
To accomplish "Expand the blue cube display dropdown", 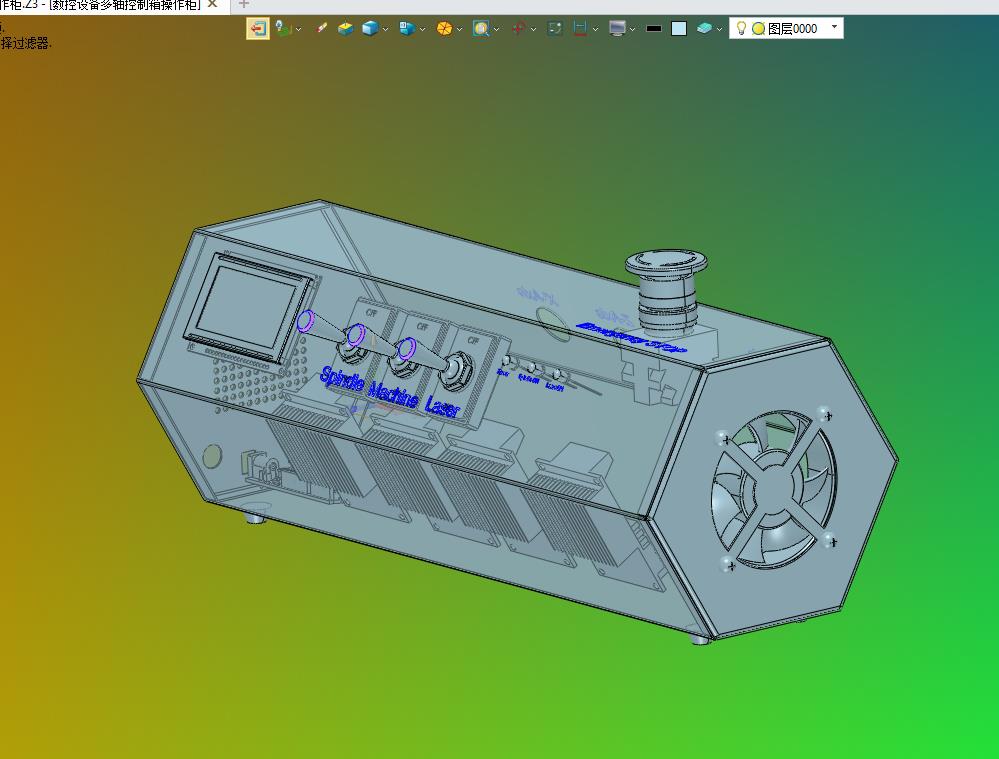I will (385, 29).
